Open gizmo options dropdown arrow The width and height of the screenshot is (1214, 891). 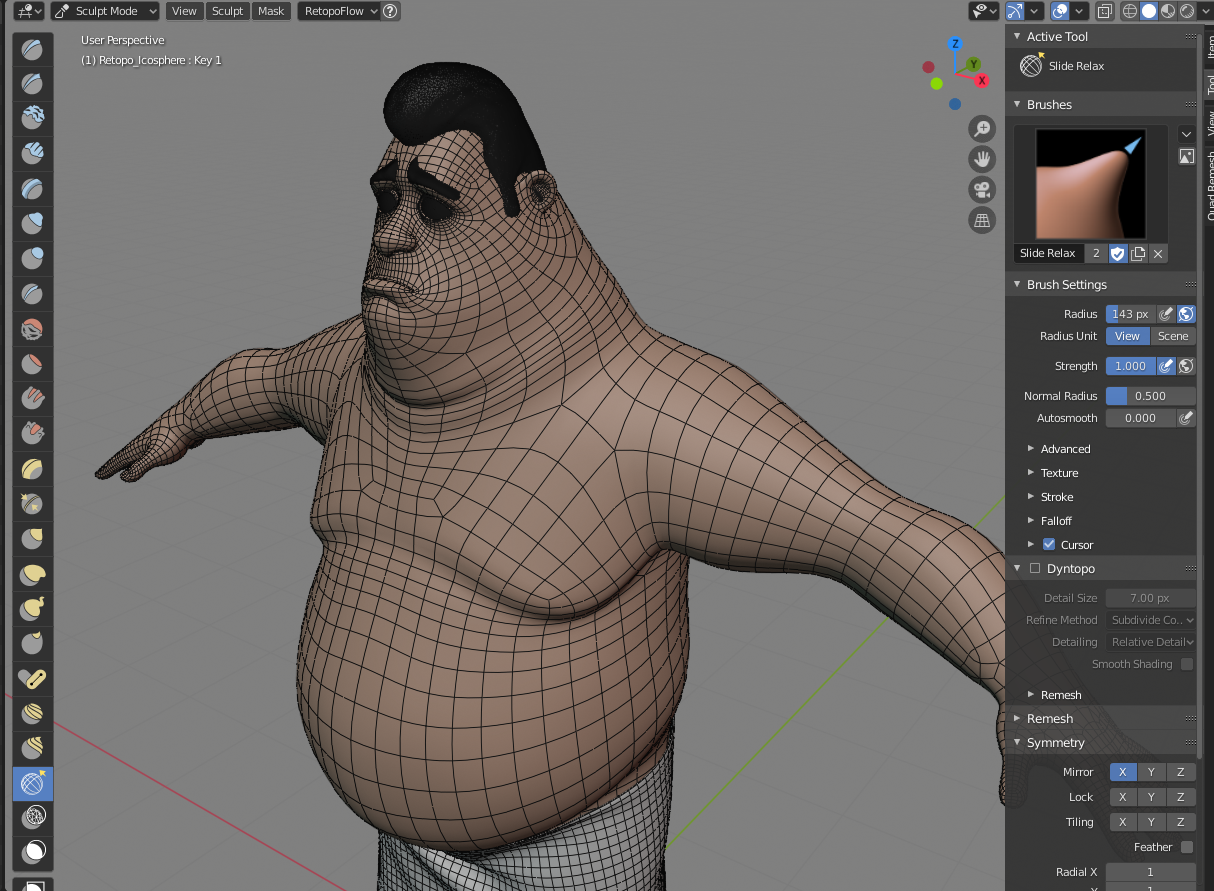1033,11
